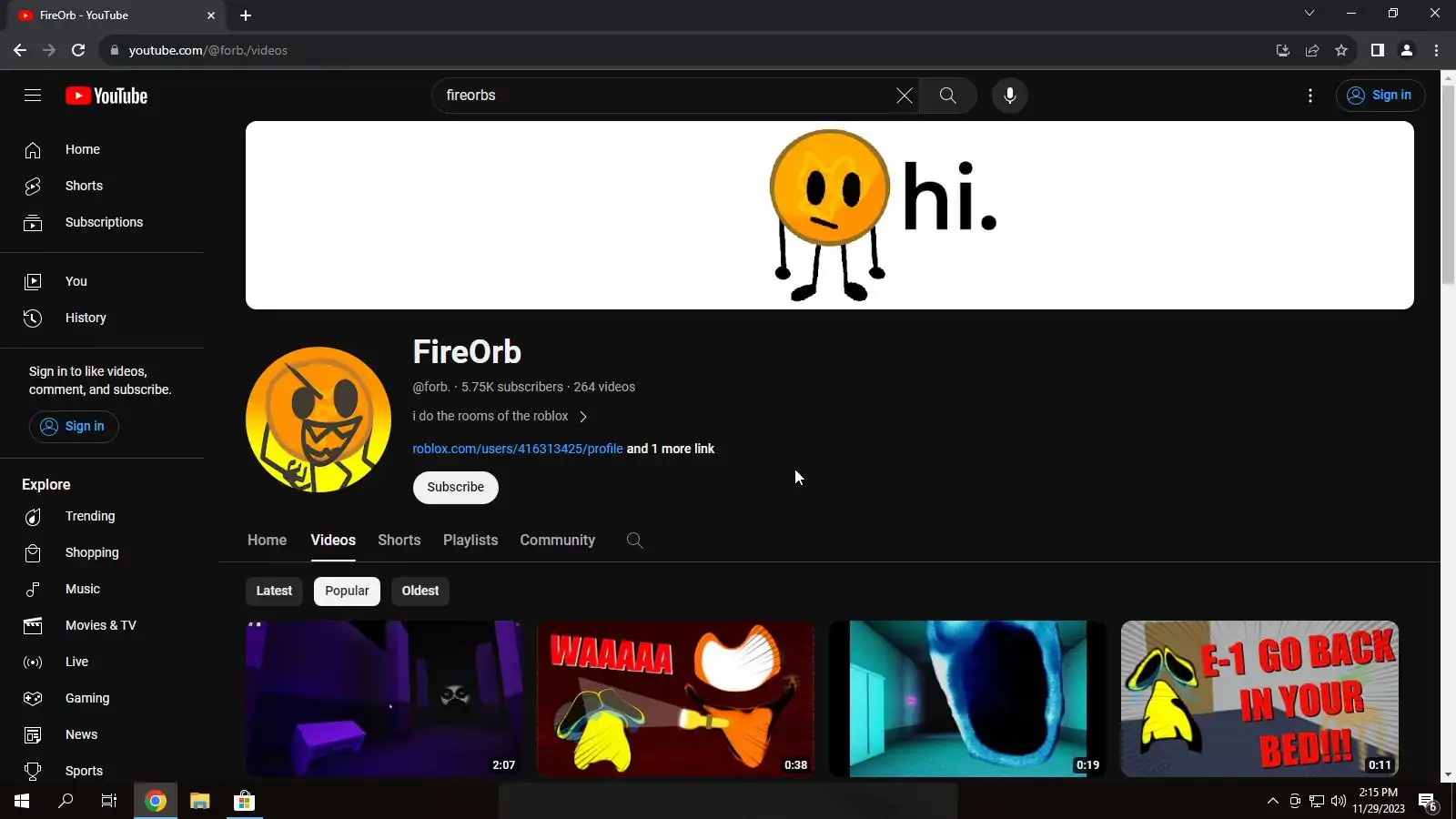1456x819 pixels.
Task: Play the blue monster 0:19 video
Action: tap(967, 699)
